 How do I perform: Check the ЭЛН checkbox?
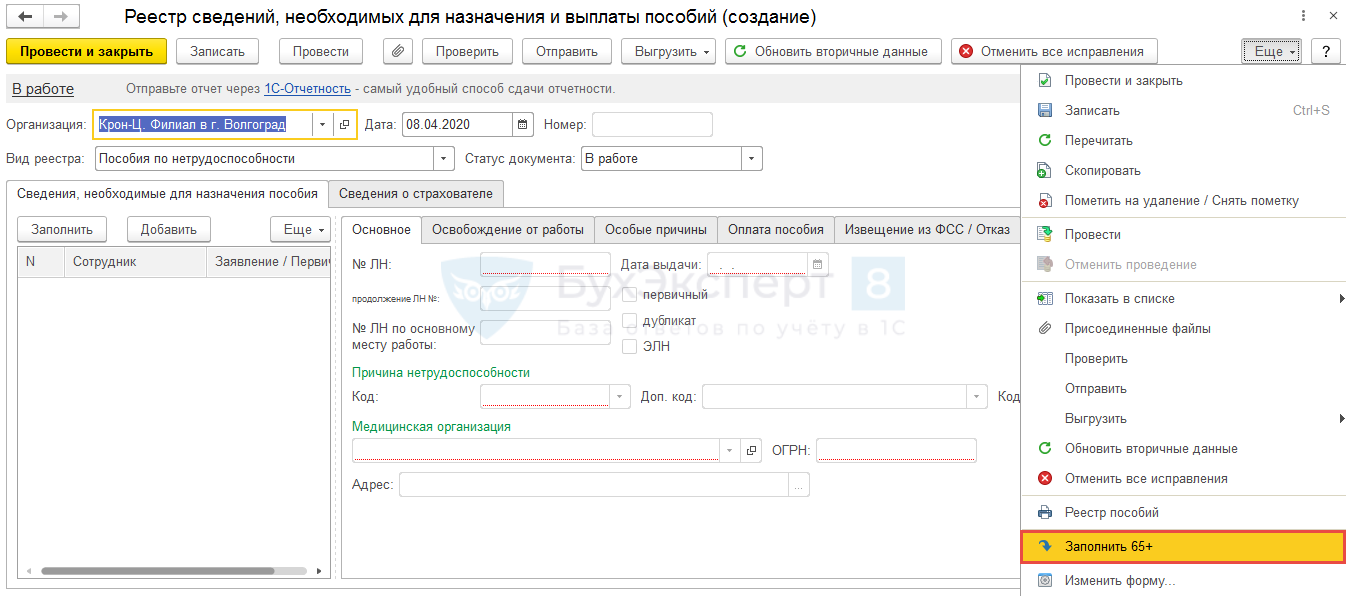point(630,347)
